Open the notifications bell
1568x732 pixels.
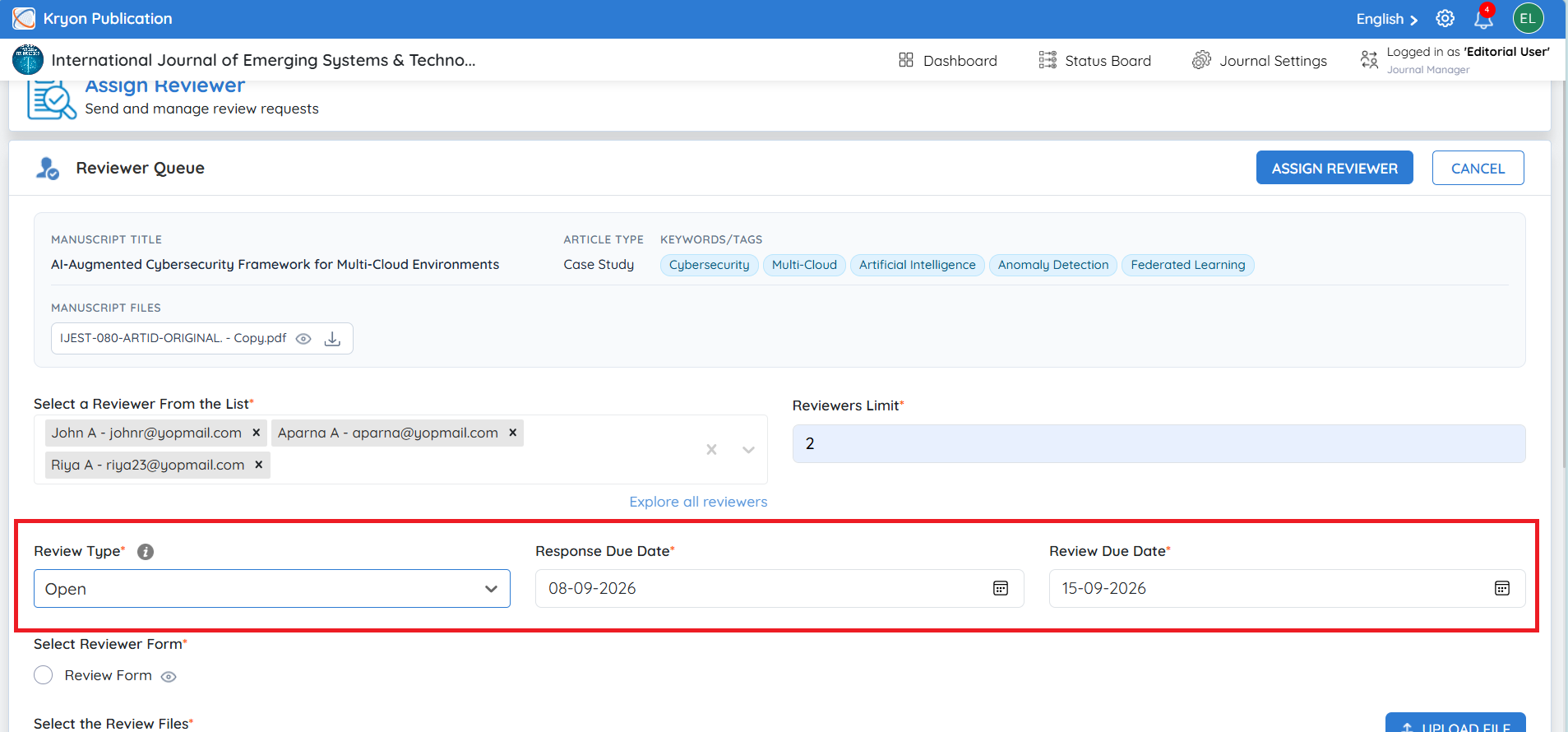[x=1484, y=18]
